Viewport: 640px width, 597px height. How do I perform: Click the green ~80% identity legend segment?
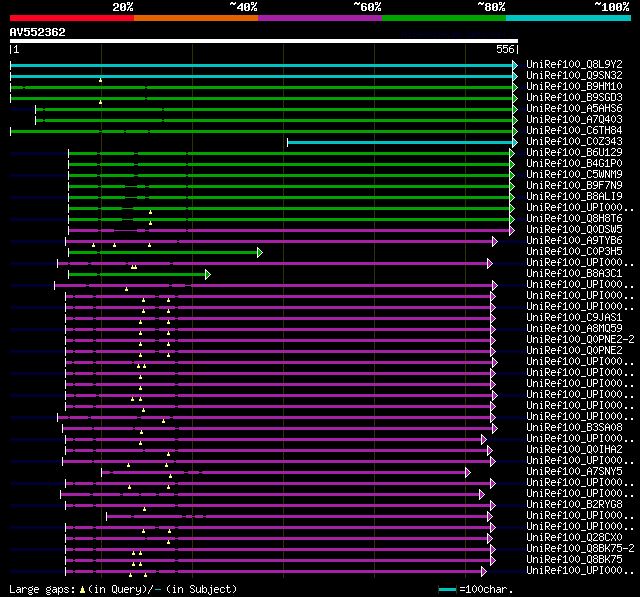click(x=444, y=18)
